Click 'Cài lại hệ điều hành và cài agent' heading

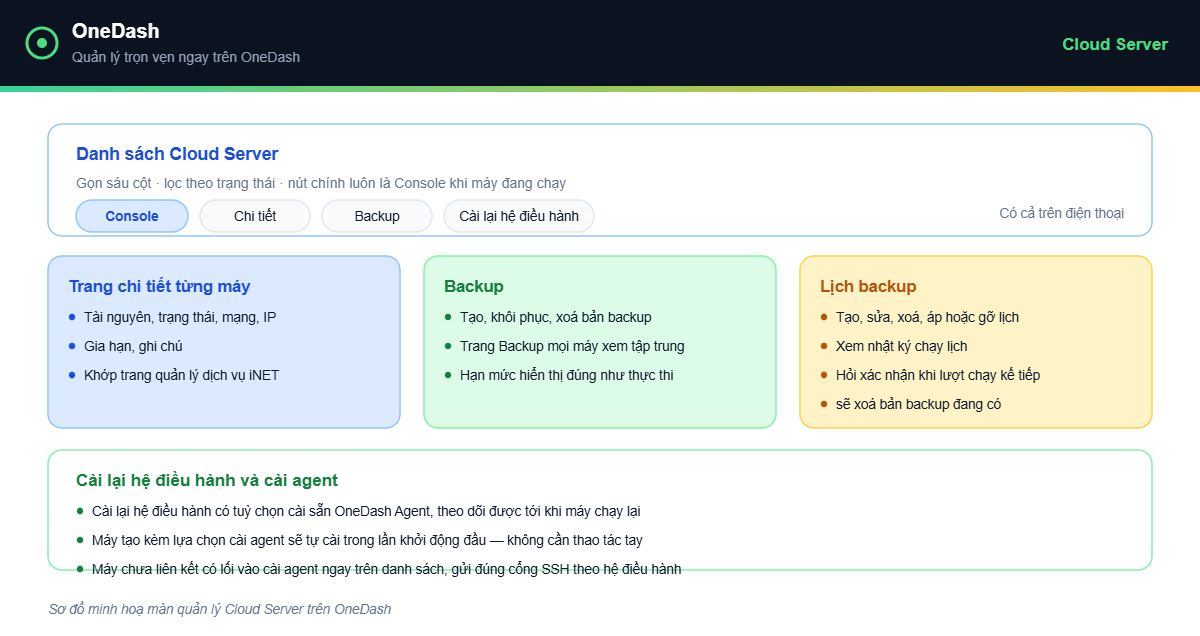click(207, 480)
